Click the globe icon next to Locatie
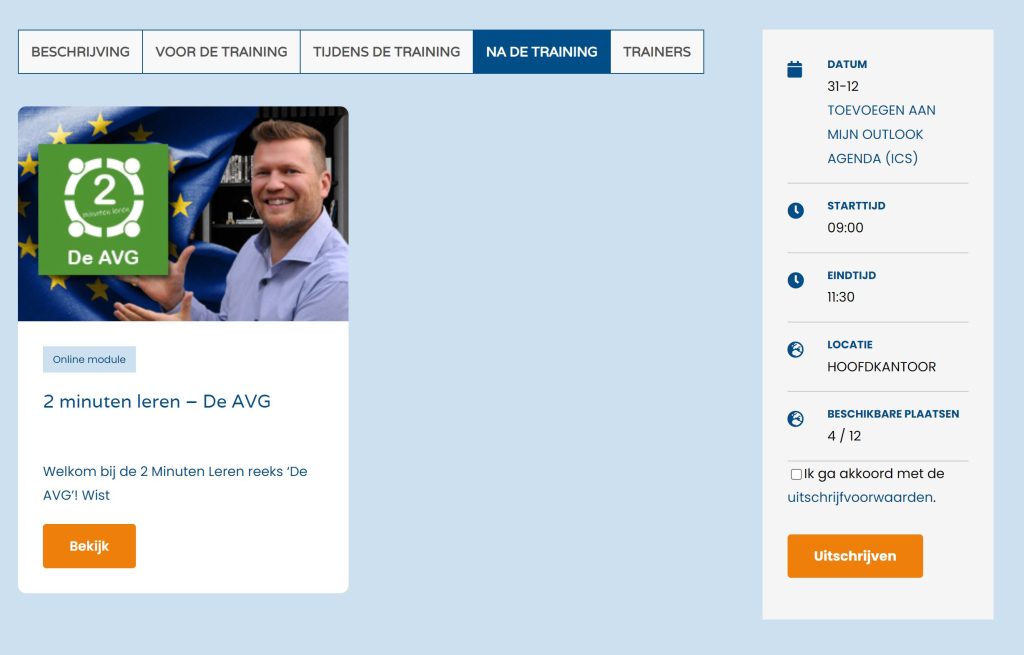1024x655 pixels. [x=795, y=349]
